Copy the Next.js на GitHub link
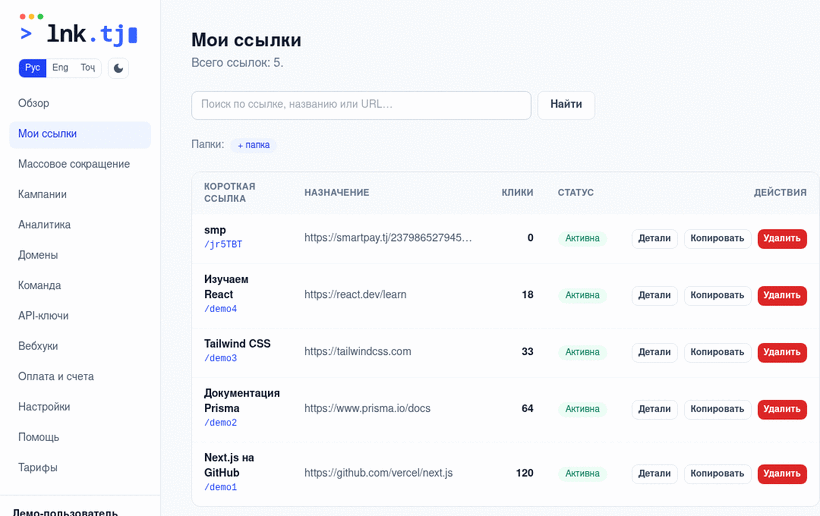This screenshot has width=820, height=516. point(717,474)
